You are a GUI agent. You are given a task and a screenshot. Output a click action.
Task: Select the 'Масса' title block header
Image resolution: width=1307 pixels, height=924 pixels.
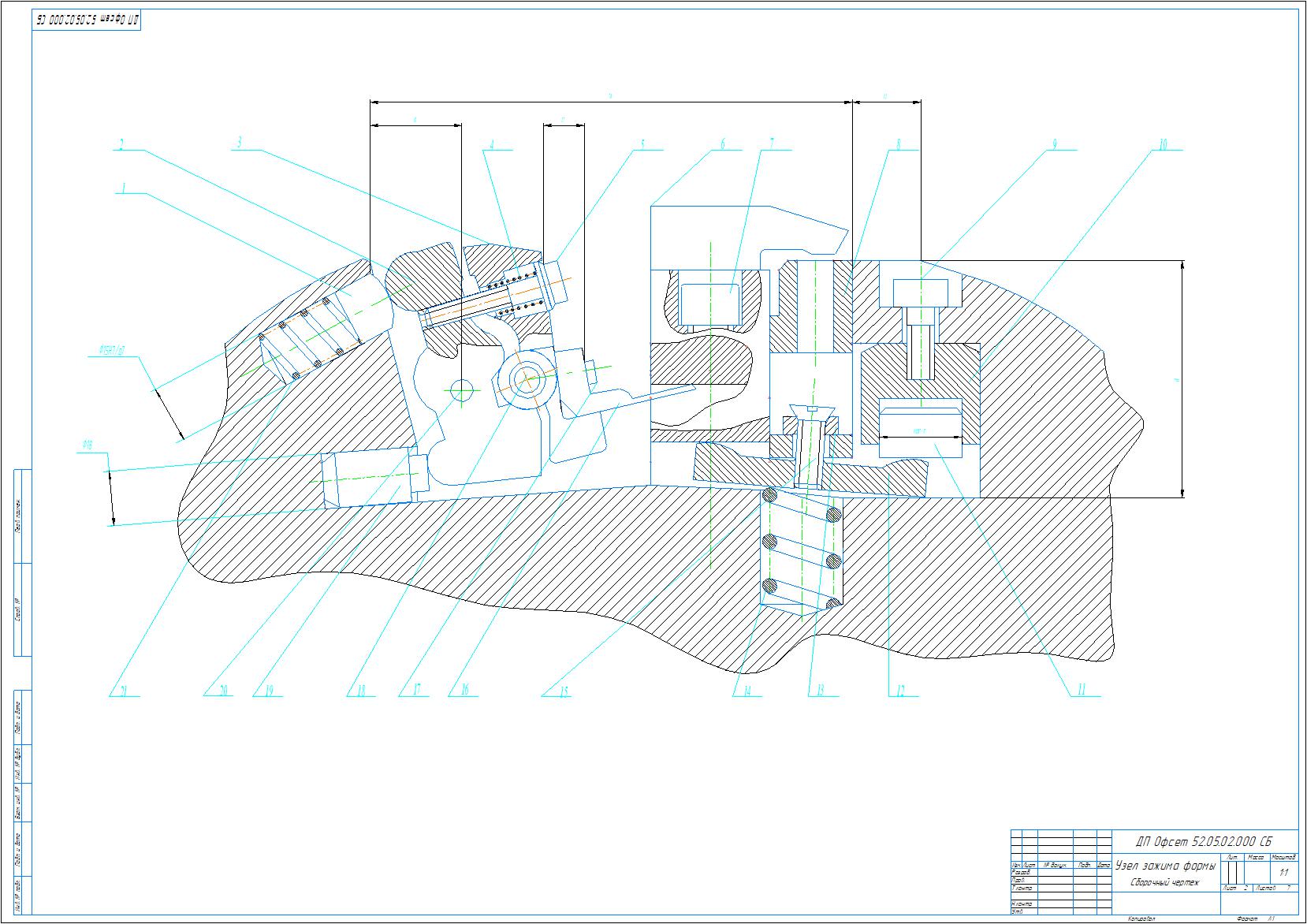[1257, 856]
